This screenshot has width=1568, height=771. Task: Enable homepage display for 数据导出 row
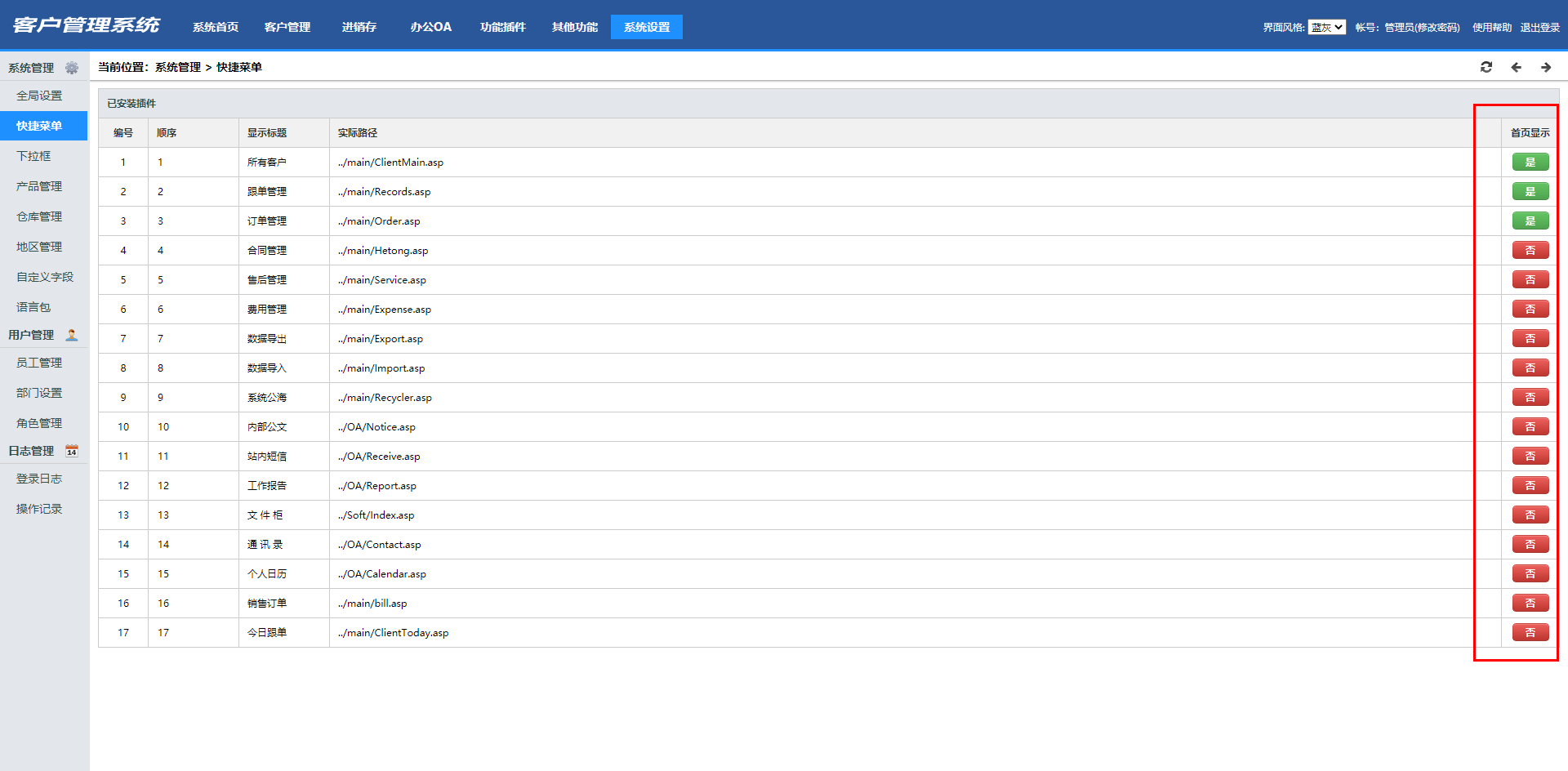pos(1530,338)
